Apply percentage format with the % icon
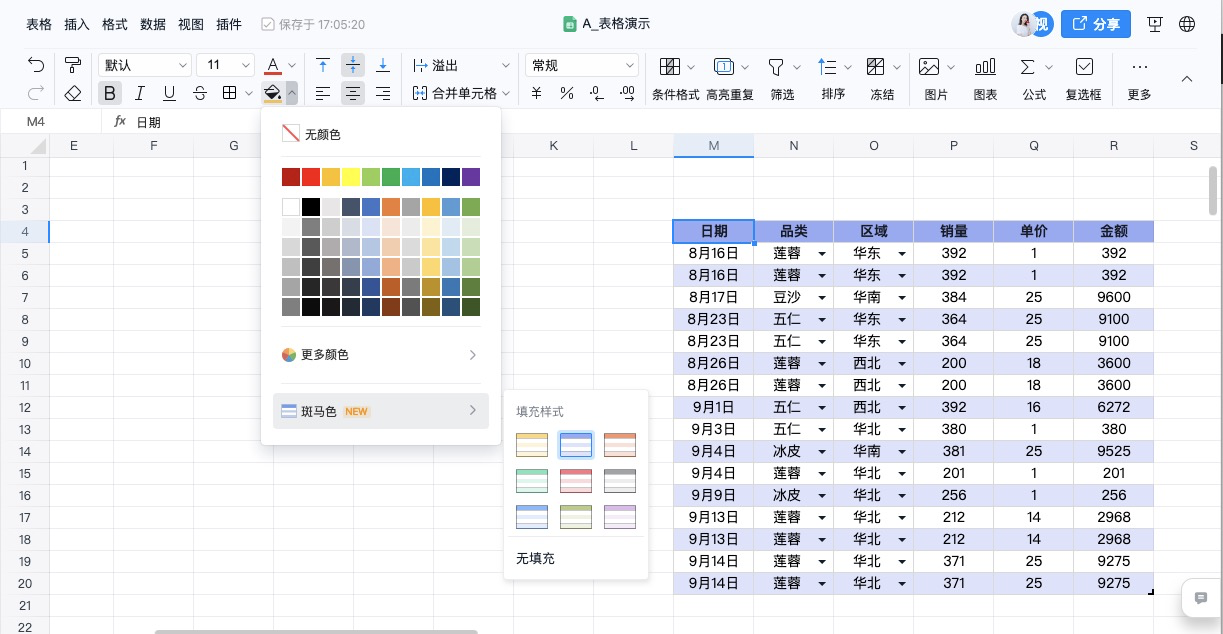Screen dimensions: 1223x634 [x=566, y=93]
